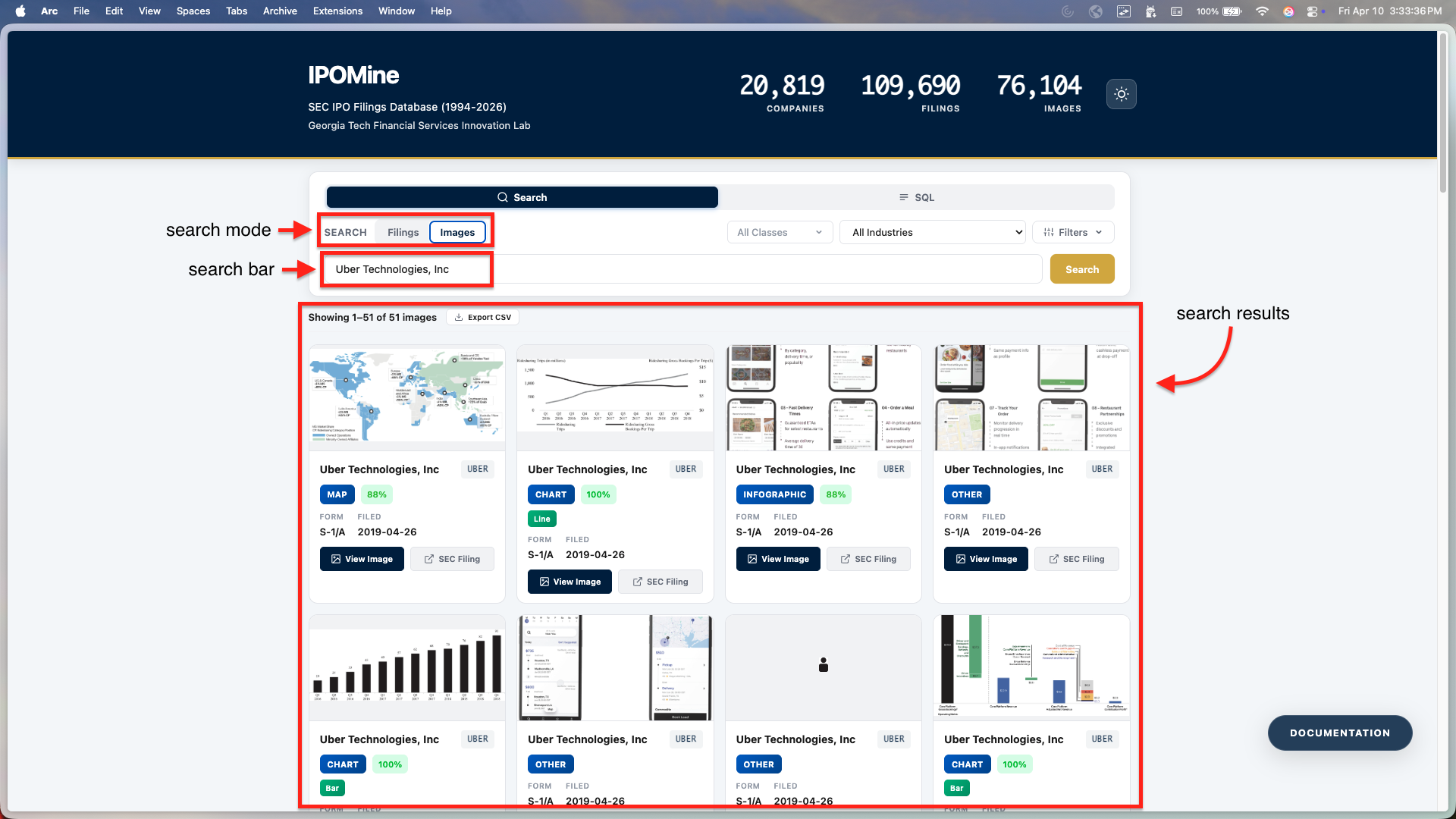Open the Apple menu
Image resolution: width=1456 pixels, height=819 pixels.
[20, 11]
